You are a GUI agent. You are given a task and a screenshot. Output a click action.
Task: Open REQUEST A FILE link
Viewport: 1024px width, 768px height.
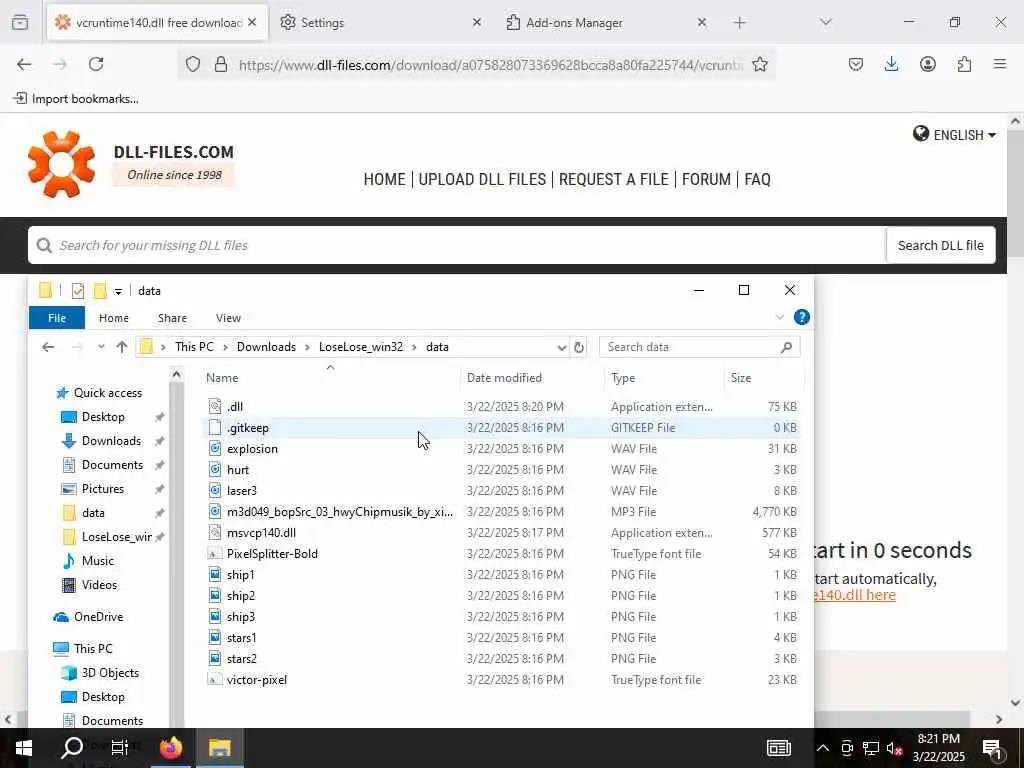click(x=614, y=179)
